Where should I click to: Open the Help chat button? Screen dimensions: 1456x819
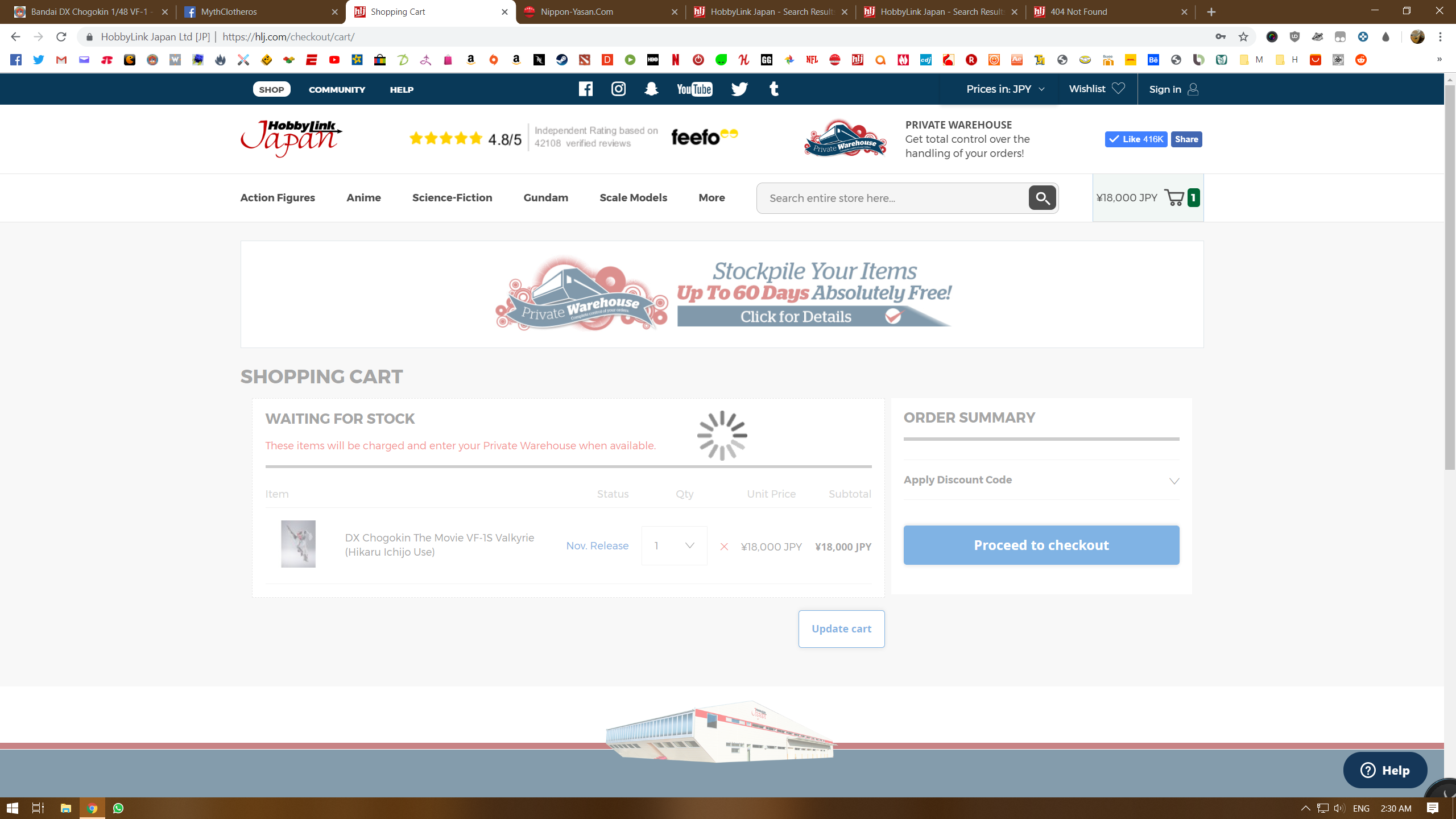1385,770
